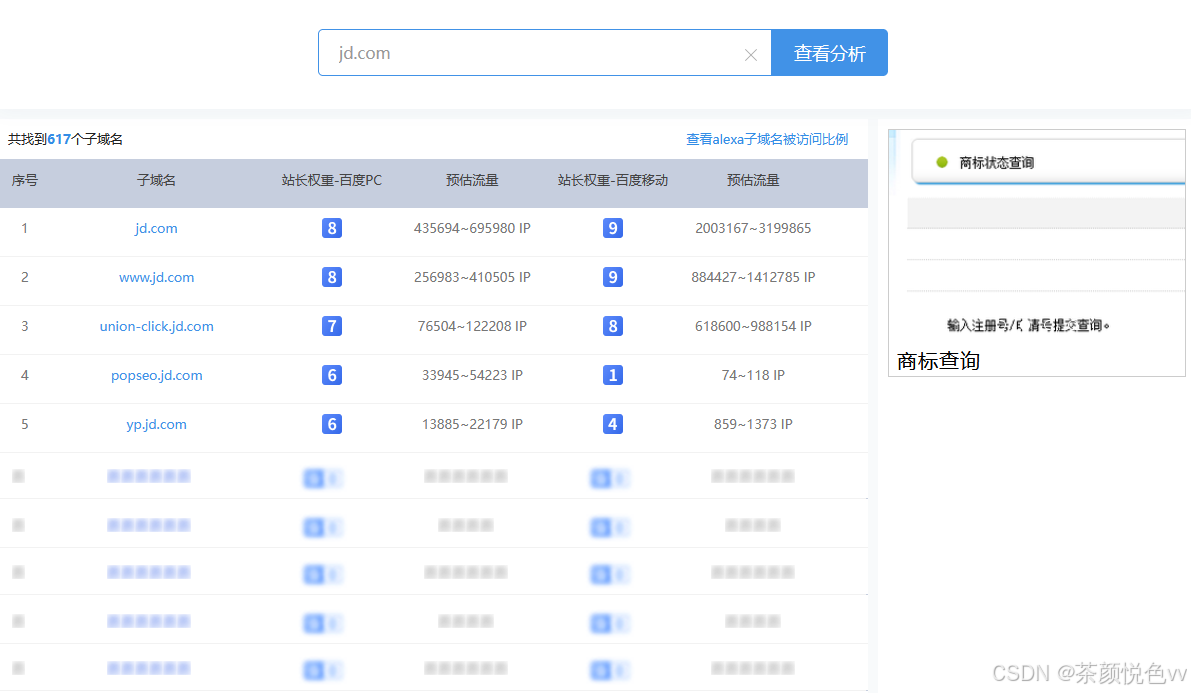1191x693 pixels.
Task: Click the 617 subdomain count number
Action: pos(58,139)
